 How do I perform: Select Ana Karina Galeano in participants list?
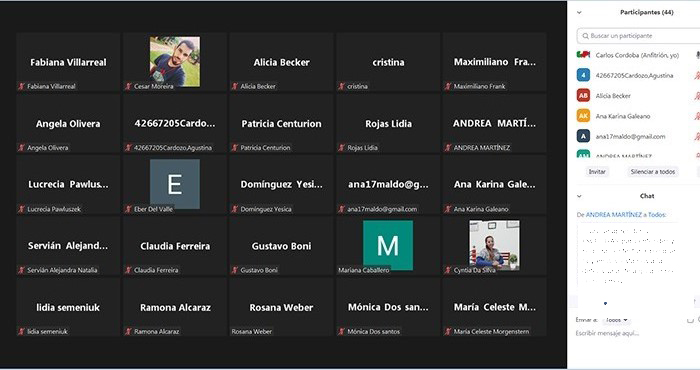638,116
